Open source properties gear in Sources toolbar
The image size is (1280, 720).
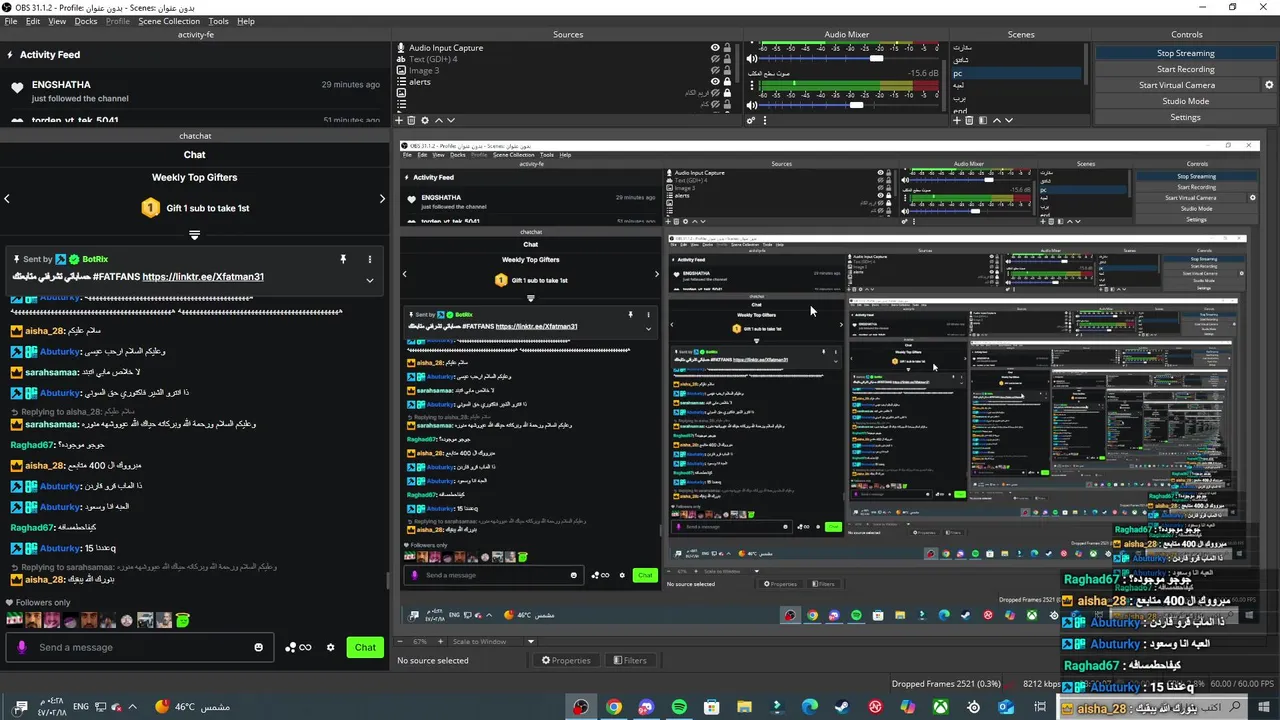pos(425,120)
